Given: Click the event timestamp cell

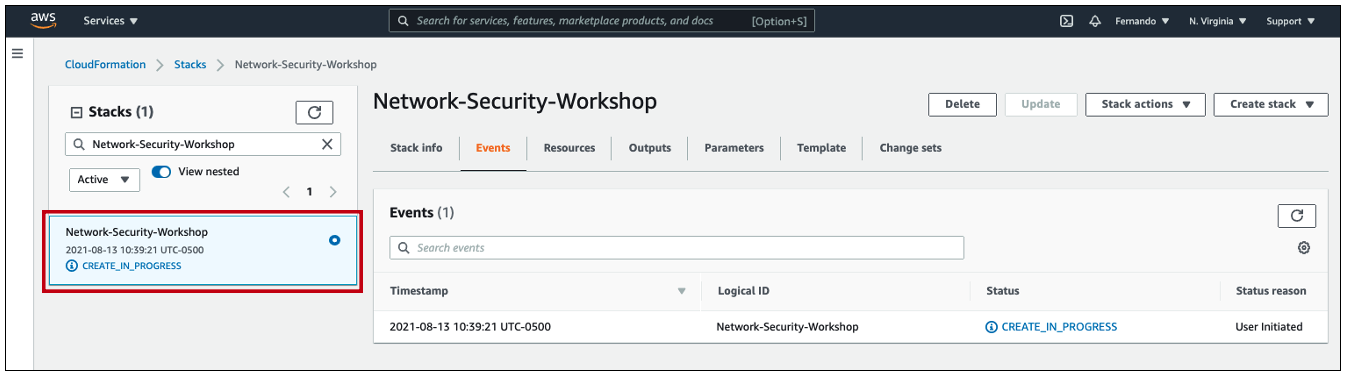Looking at the screenshot, I should tap(470, 327).
